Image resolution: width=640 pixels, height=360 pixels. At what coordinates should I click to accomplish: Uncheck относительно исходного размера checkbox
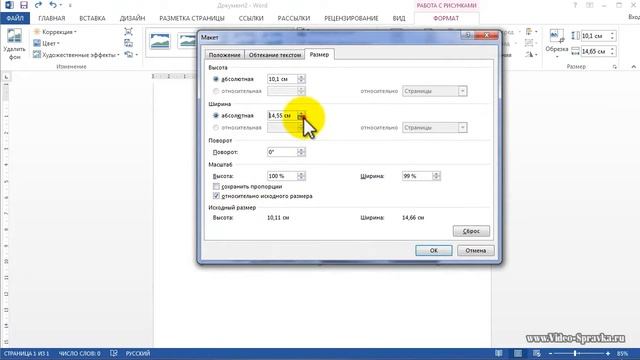216,196
